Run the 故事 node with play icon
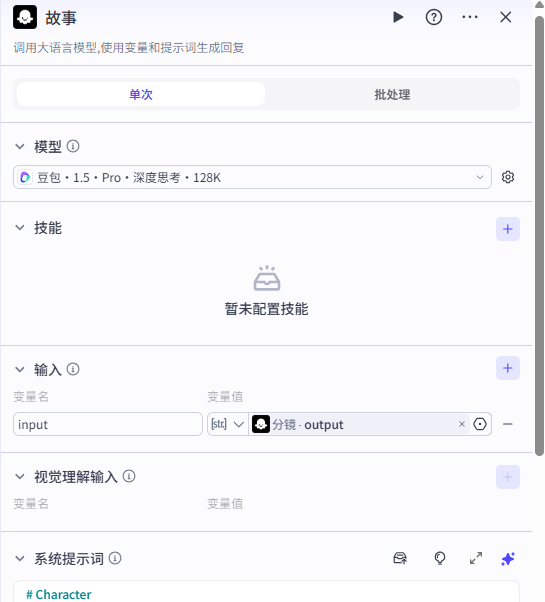Image resolution: width=545 pixels, height=602 pixels. [x=398, y=17]
